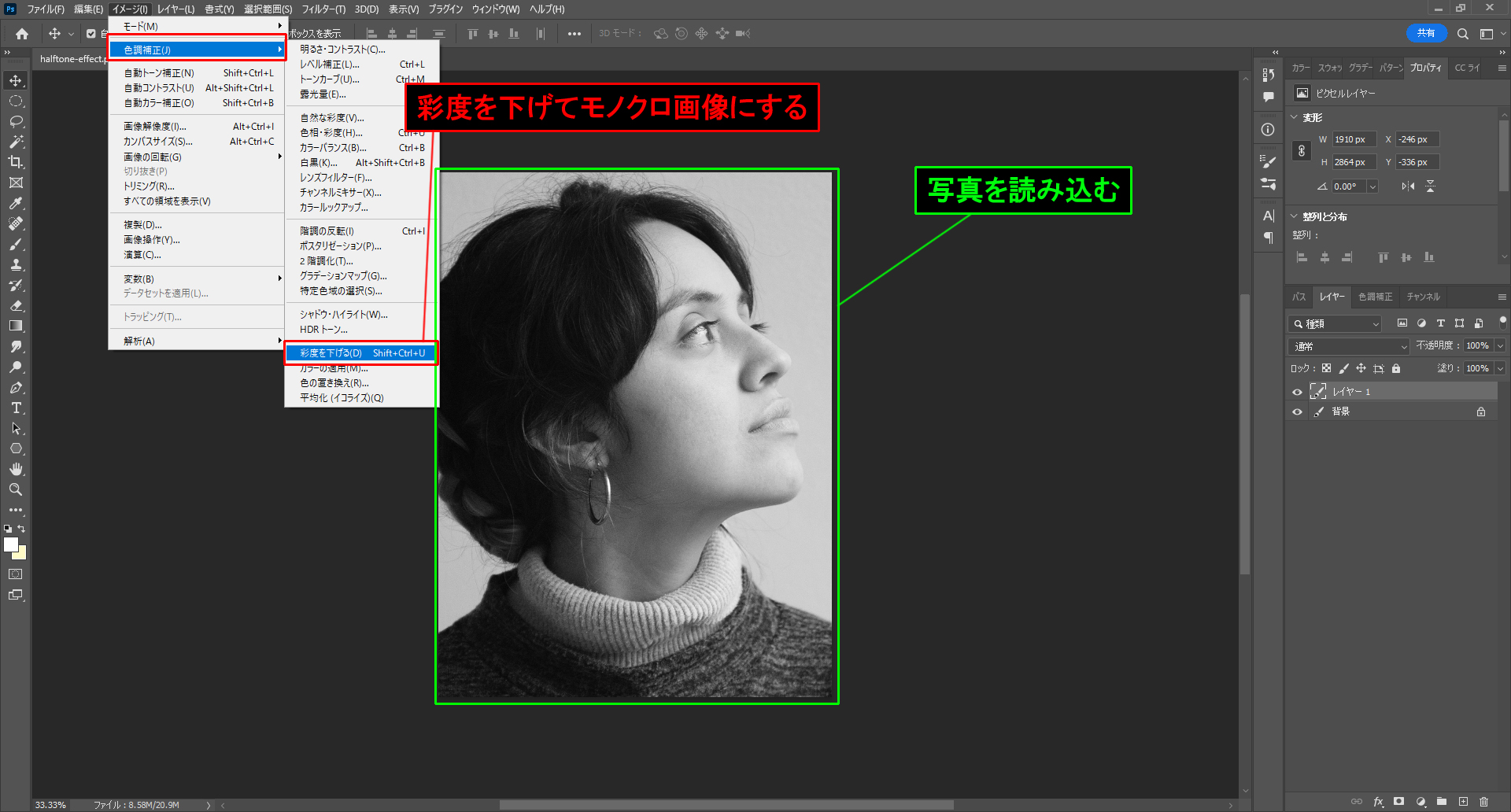The height and width of the screenshot is (812, 1511).
Task: Choose 彩度を下げる from the submenu
Action: 360,353
